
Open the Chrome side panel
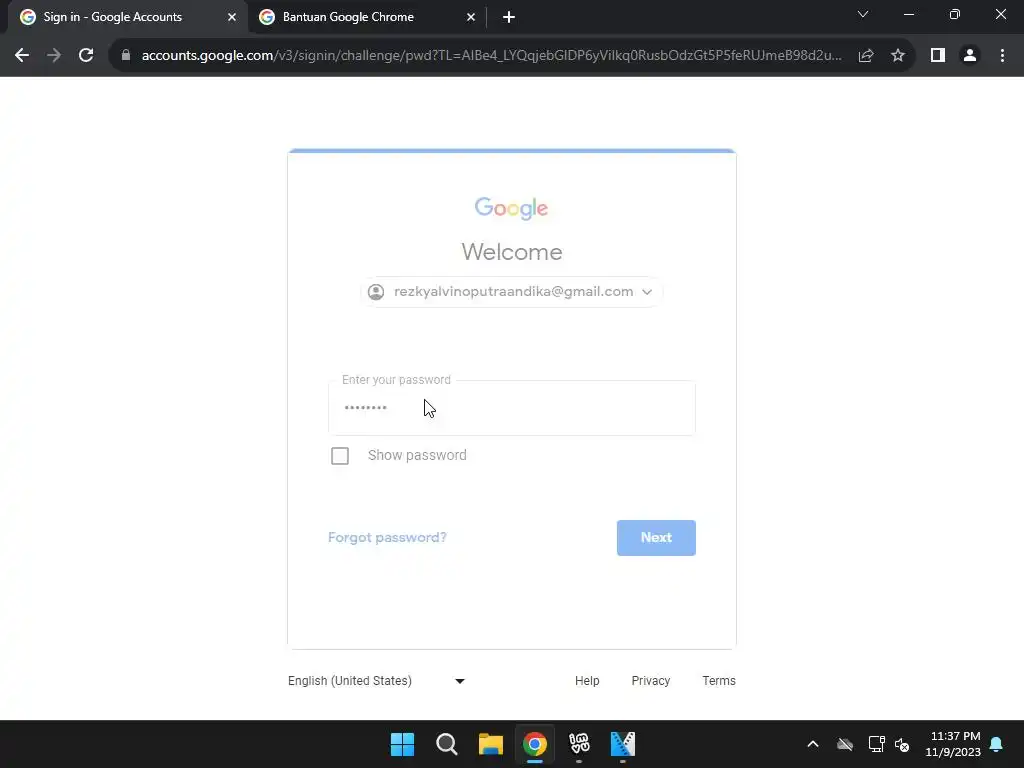[x=938, y=56]
